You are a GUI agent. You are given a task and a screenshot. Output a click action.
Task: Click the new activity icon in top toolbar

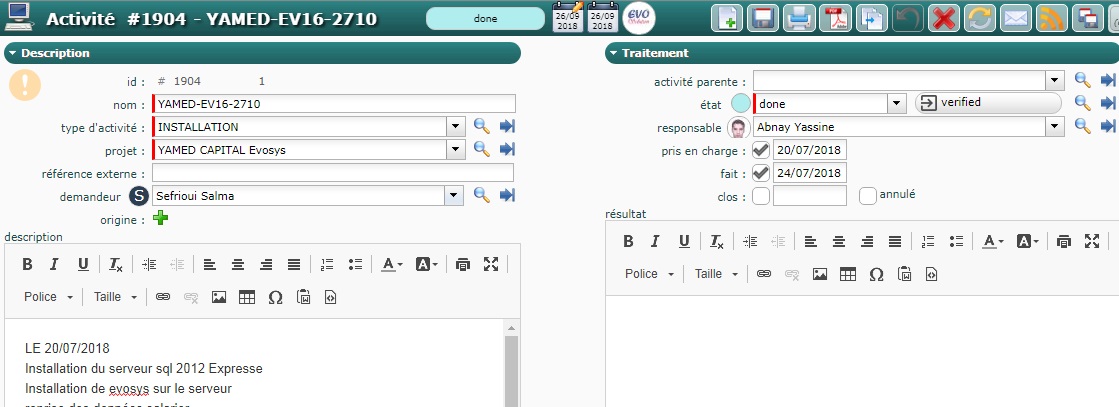coord(728,19)
